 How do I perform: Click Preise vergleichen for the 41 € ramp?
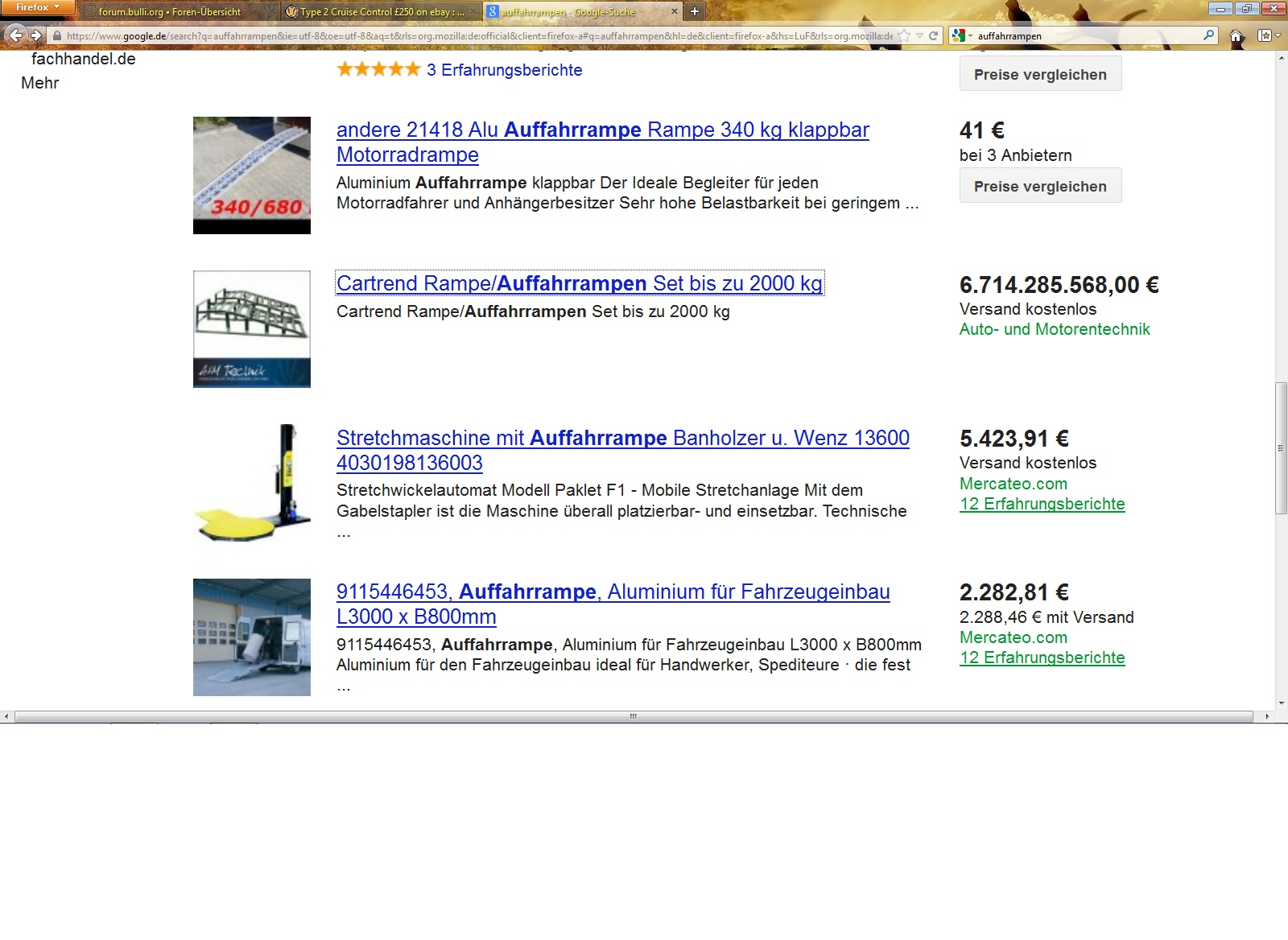(x=1040, y=186)
